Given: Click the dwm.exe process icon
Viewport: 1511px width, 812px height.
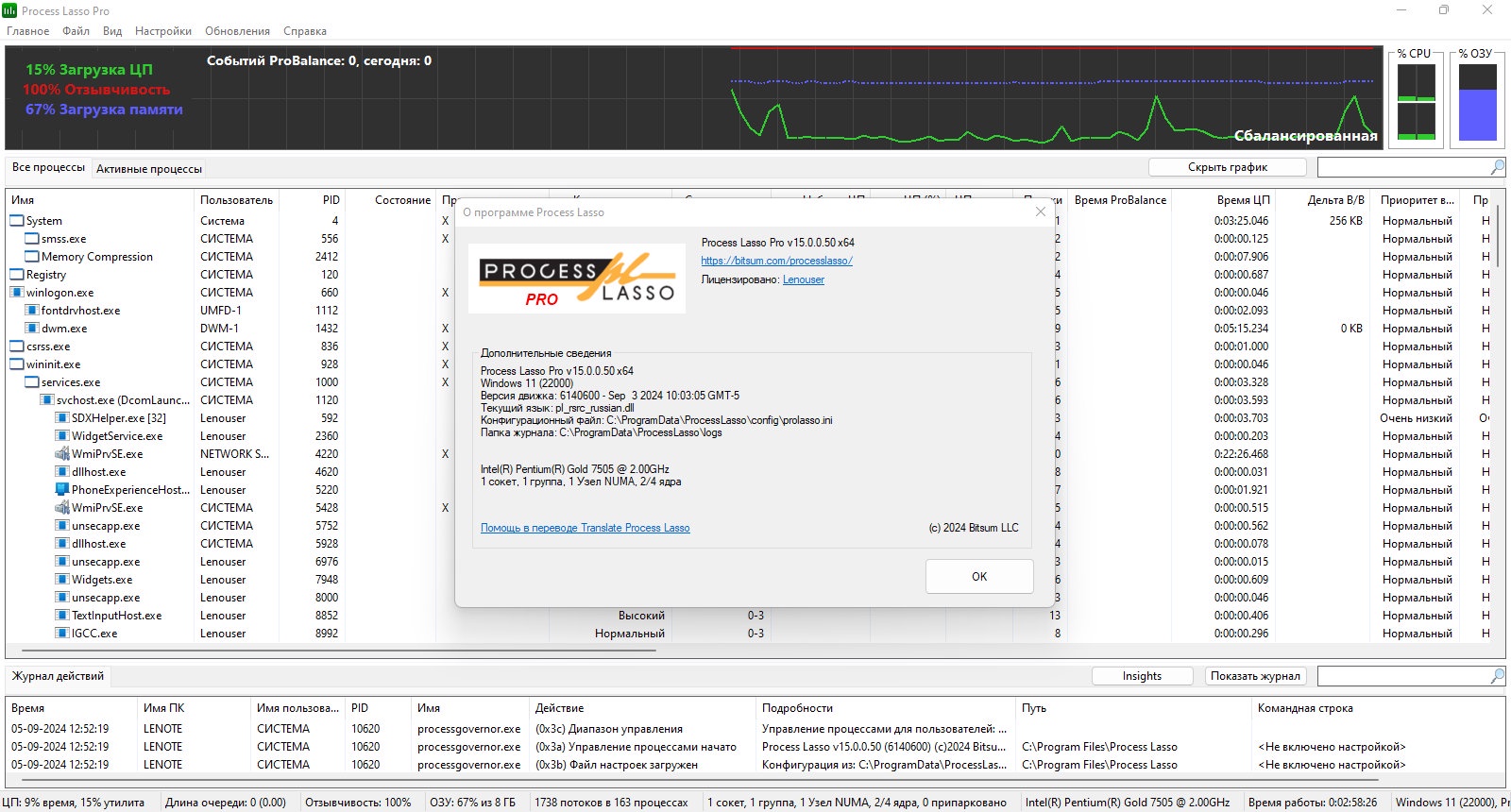Looking at the screenshot, I should 32,329.
